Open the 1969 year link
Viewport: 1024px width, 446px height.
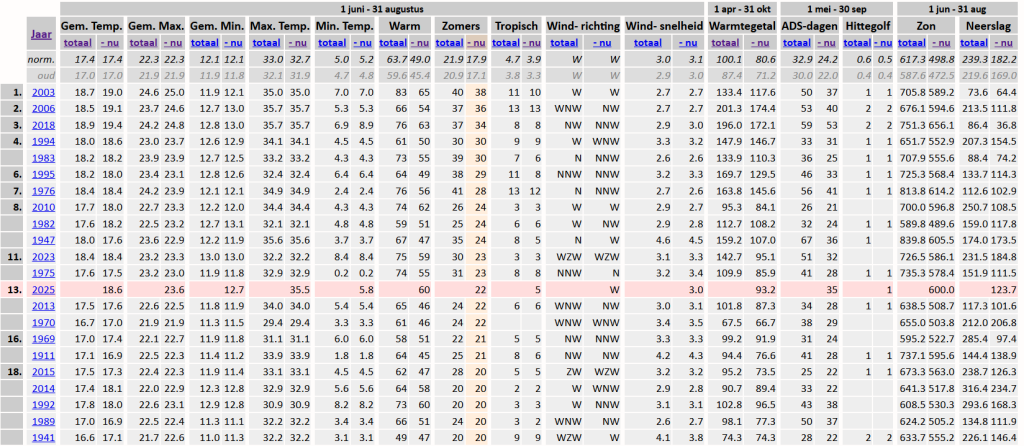click(x=44, y=339)
